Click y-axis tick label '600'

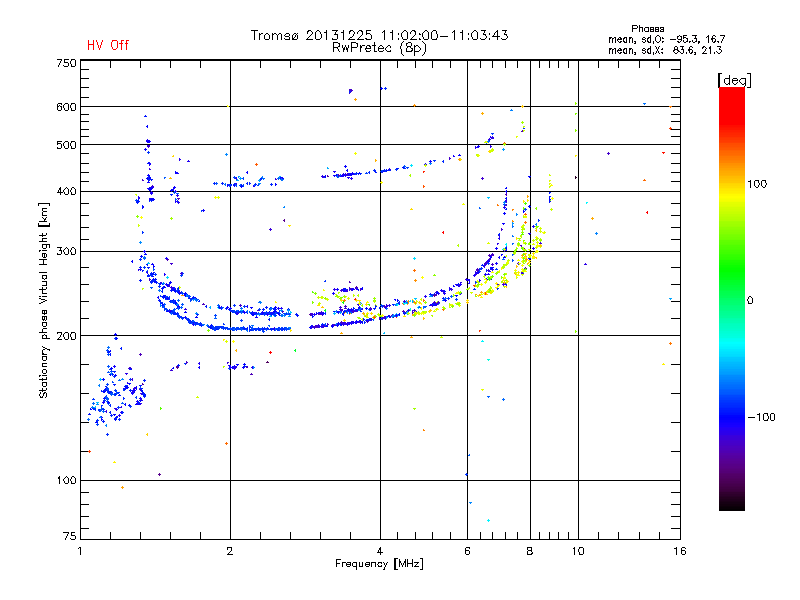coord(66,107)
